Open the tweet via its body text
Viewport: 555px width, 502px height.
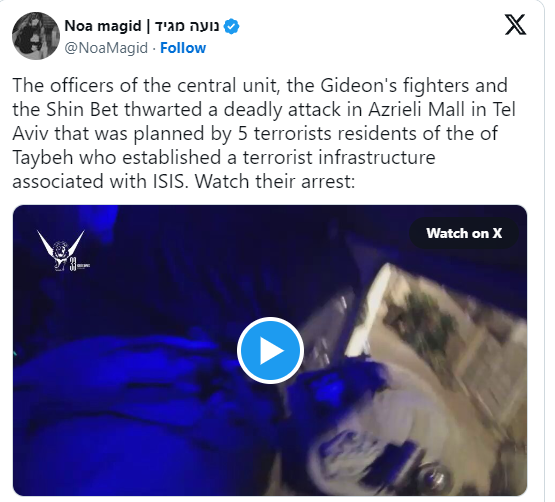pyautogui.click(x=264, y=133)
